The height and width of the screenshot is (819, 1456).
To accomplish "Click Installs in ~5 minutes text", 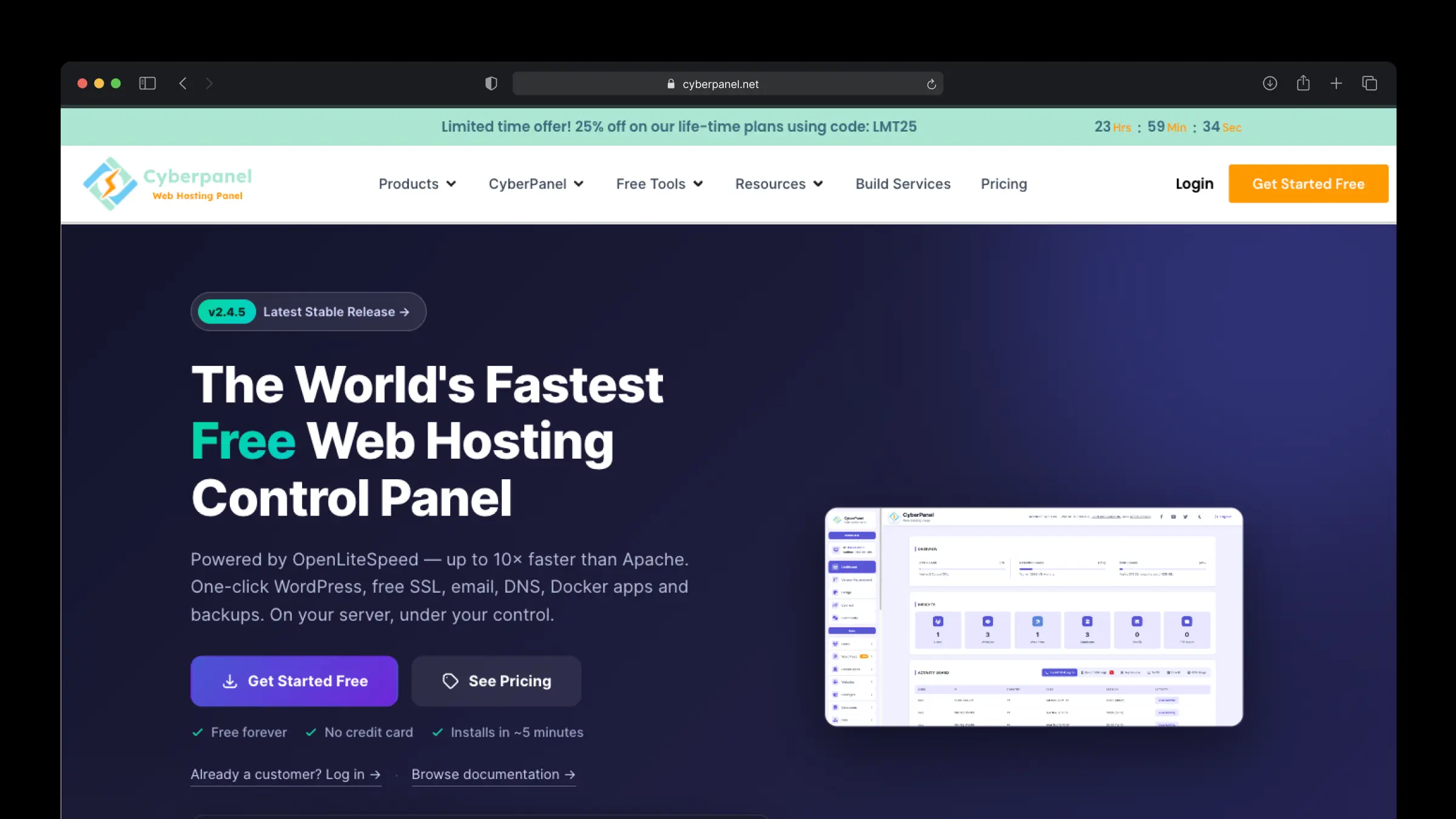I will click(x=517, y=733).
